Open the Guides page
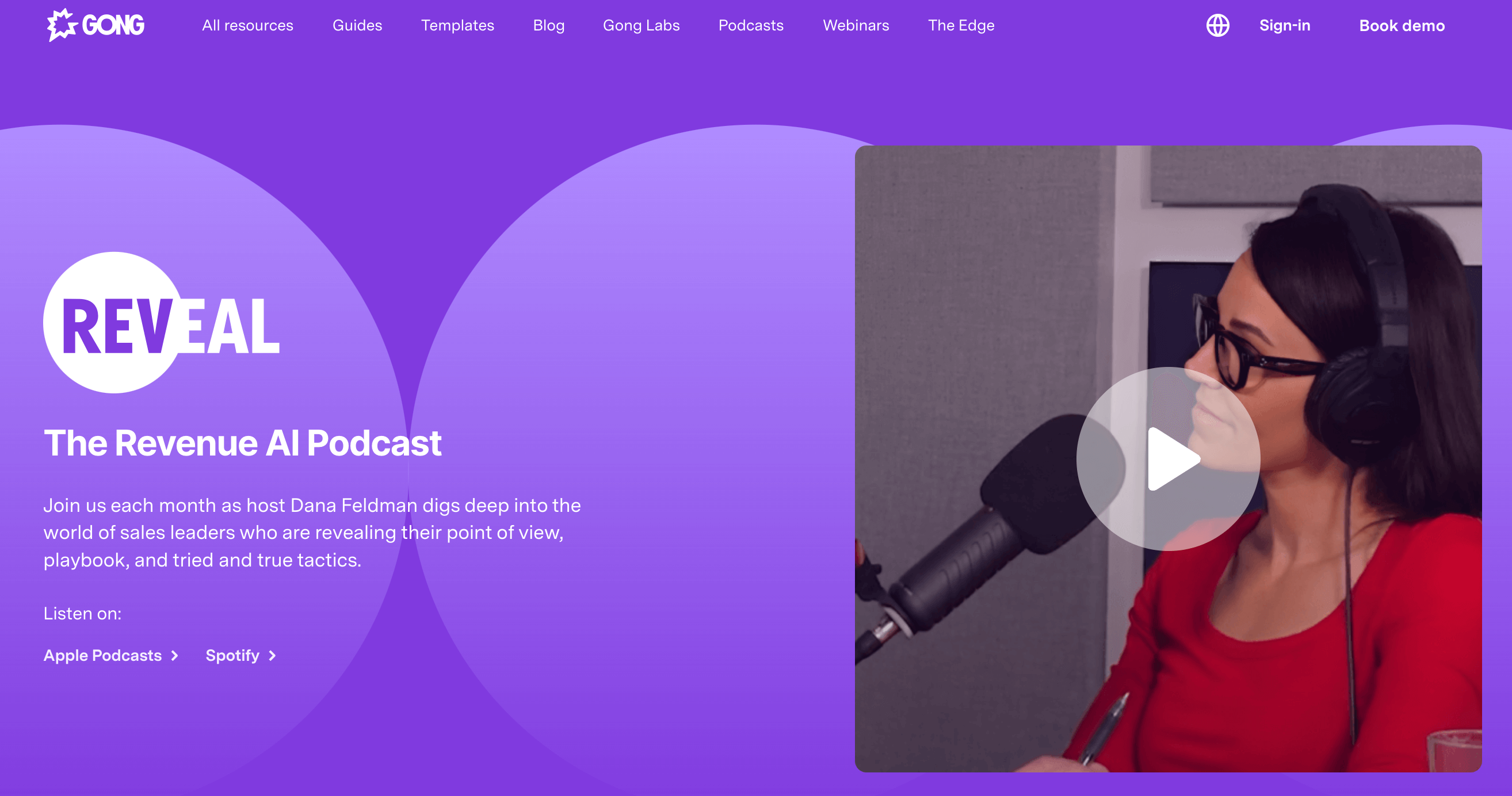 point(357,25)
